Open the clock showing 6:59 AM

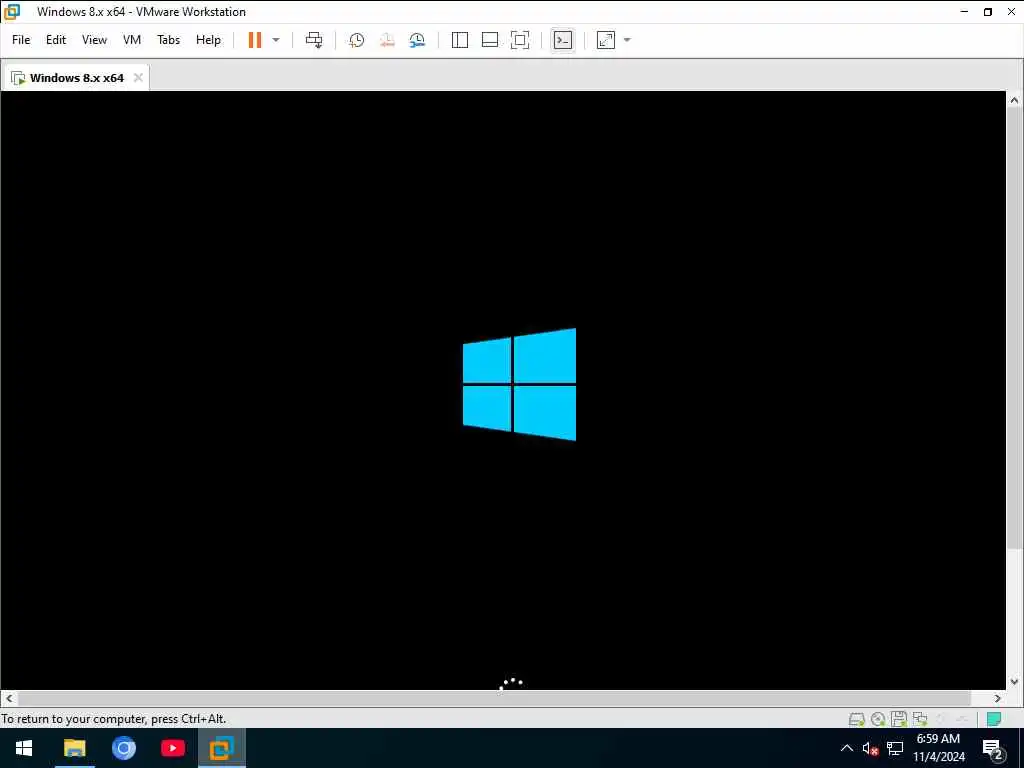pyautogui.click(x=938, y=748)
